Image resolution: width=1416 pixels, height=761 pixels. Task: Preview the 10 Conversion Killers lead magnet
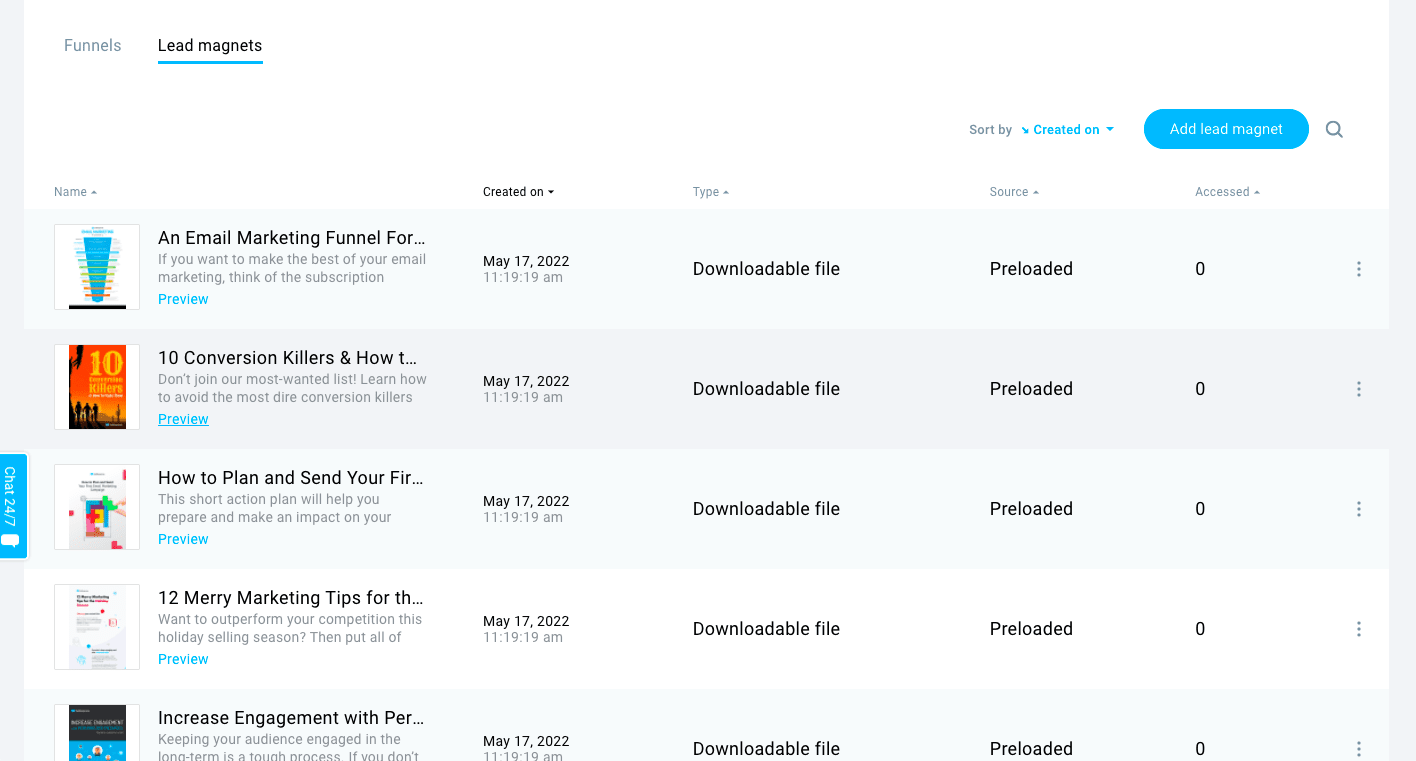[x=183, y=419]
